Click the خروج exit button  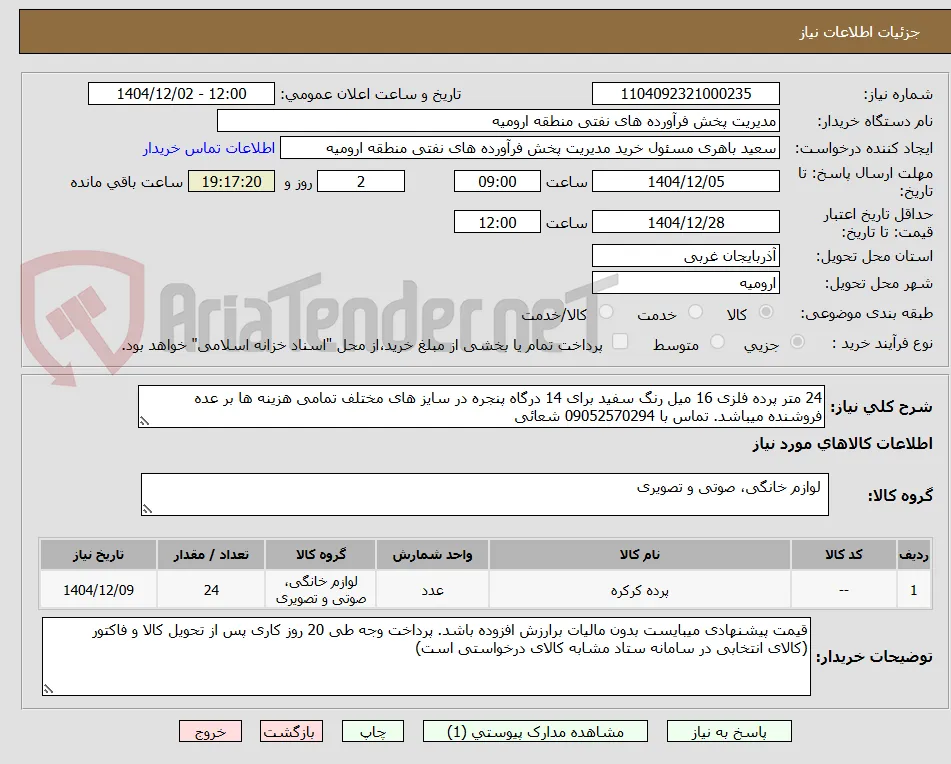(210, 731)
